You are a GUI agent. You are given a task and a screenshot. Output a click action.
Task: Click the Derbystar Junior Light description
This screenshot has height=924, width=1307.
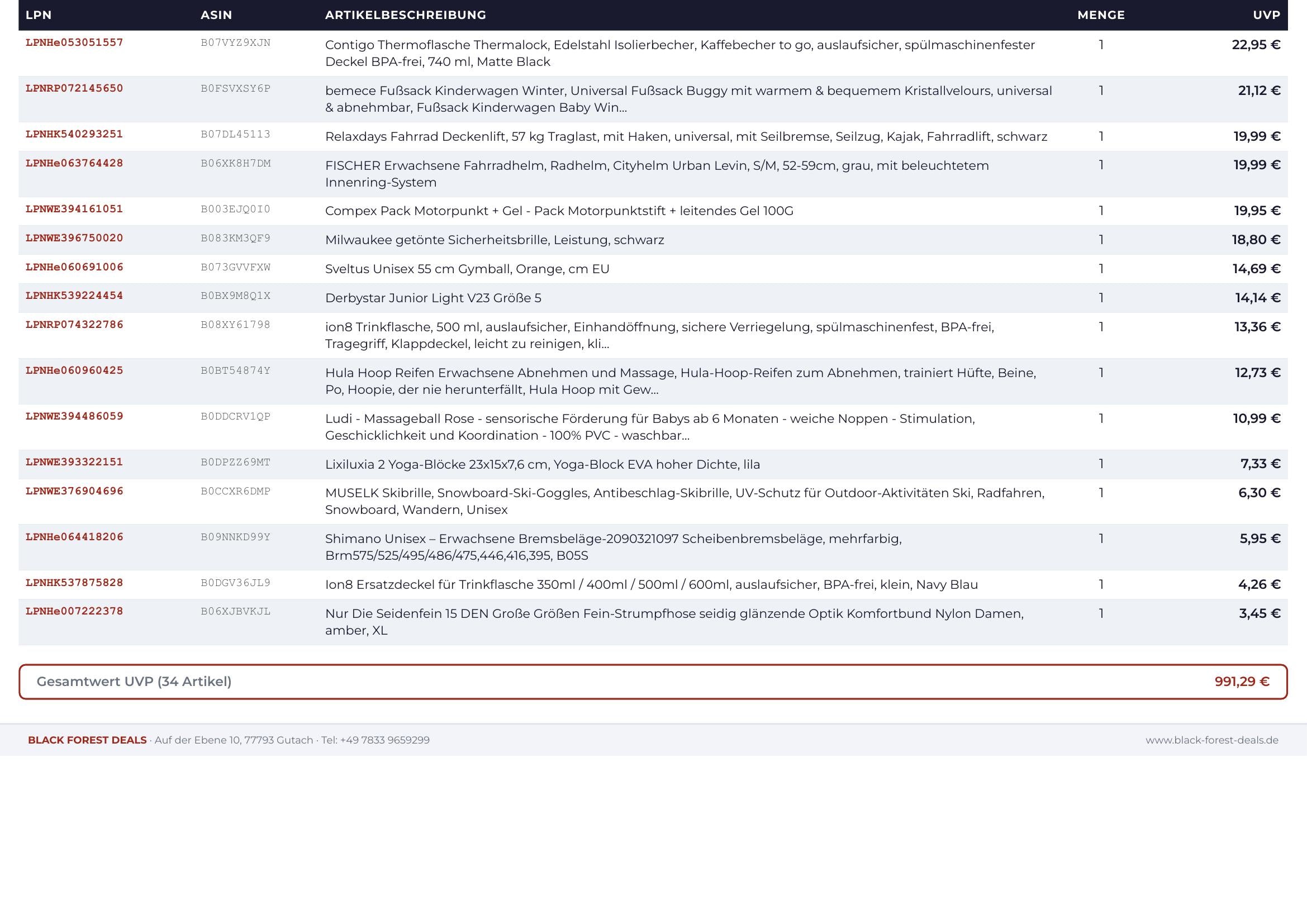(433, 298)
